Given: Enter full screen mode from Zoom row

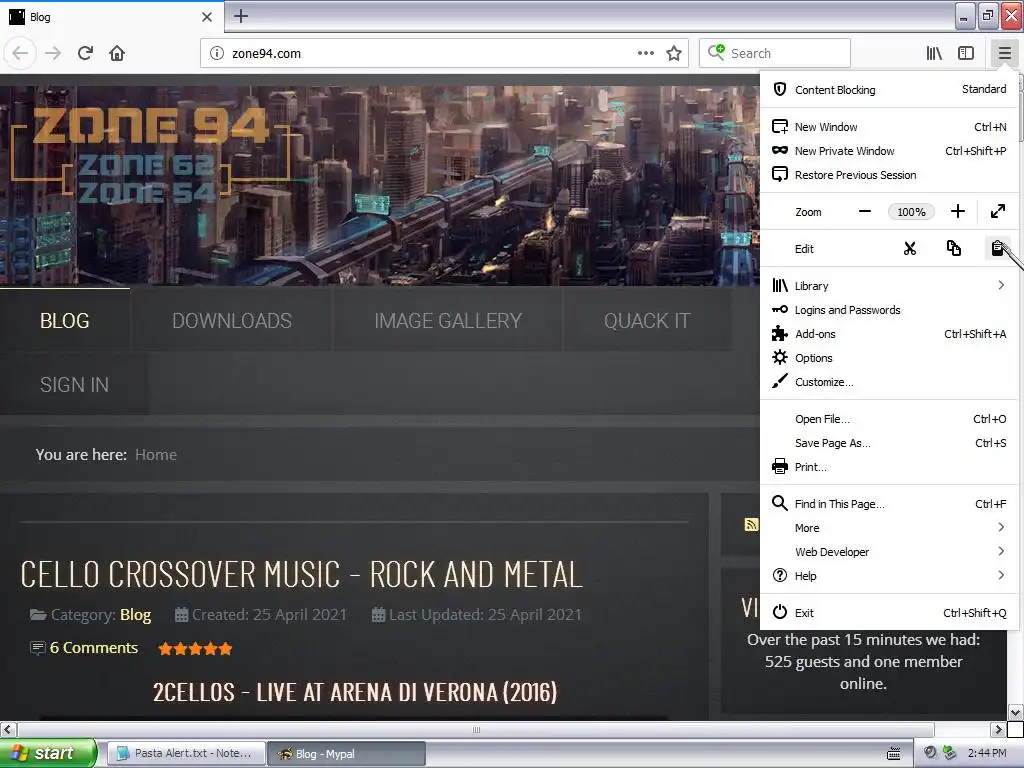Looking at the screenshot, I should click(x=998, y=211).
